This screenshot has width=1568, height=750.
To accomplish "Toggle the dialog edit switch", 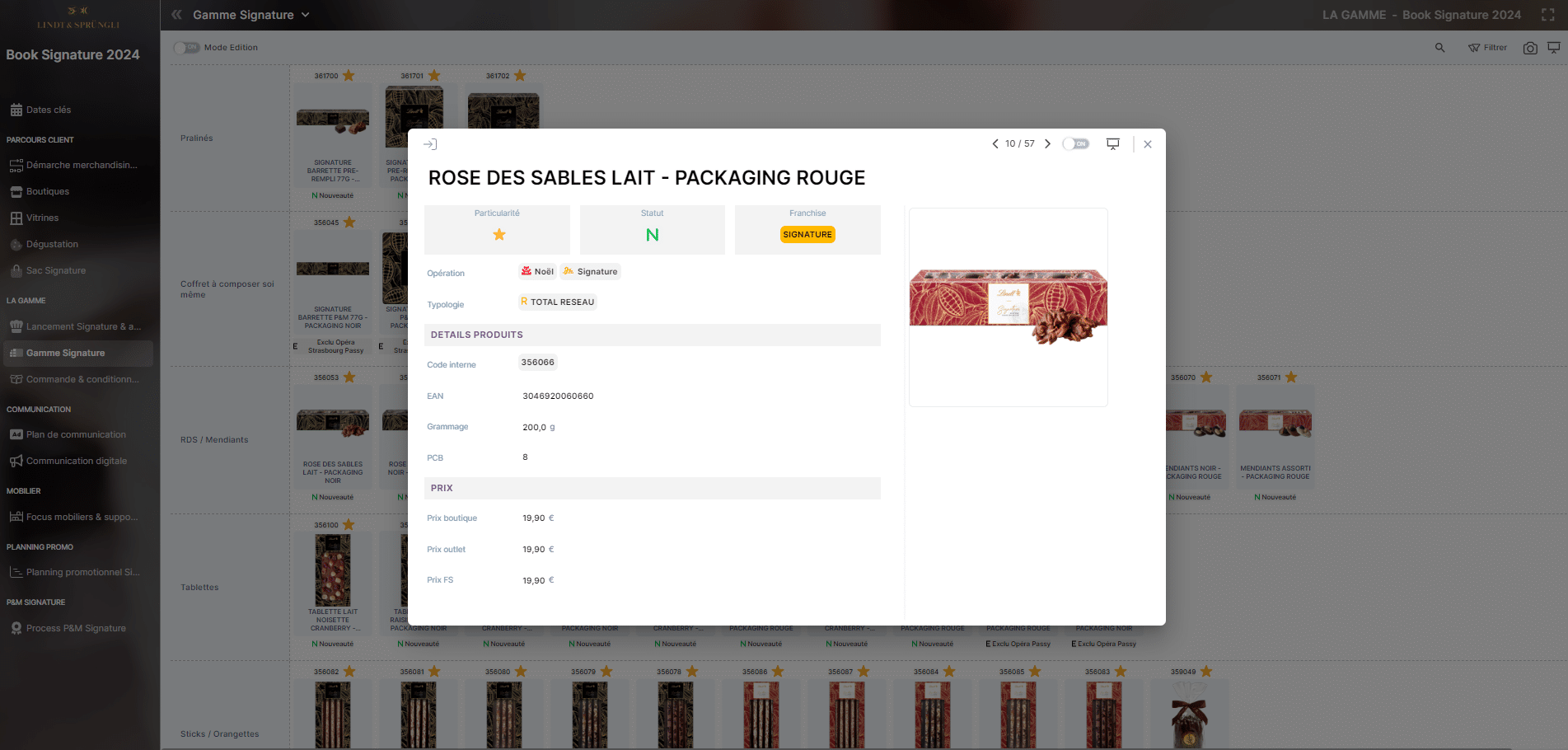I will [x=1076, y=143].
